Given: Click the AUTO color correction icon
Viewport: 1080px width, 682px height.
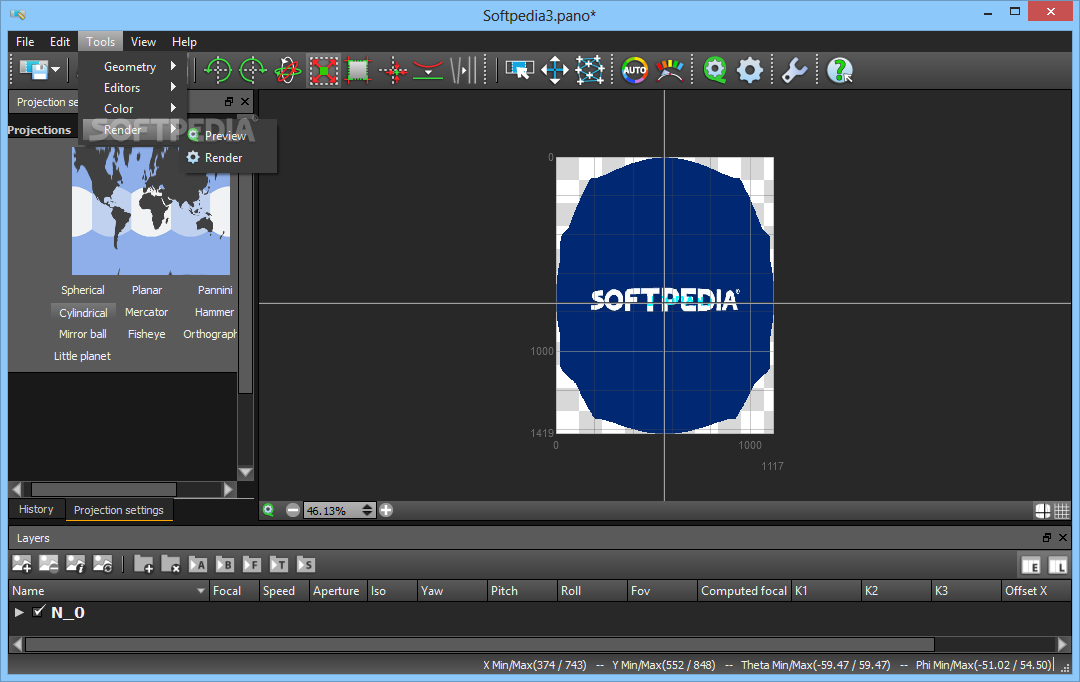Looking at the screenshot, I should [634, 70].
